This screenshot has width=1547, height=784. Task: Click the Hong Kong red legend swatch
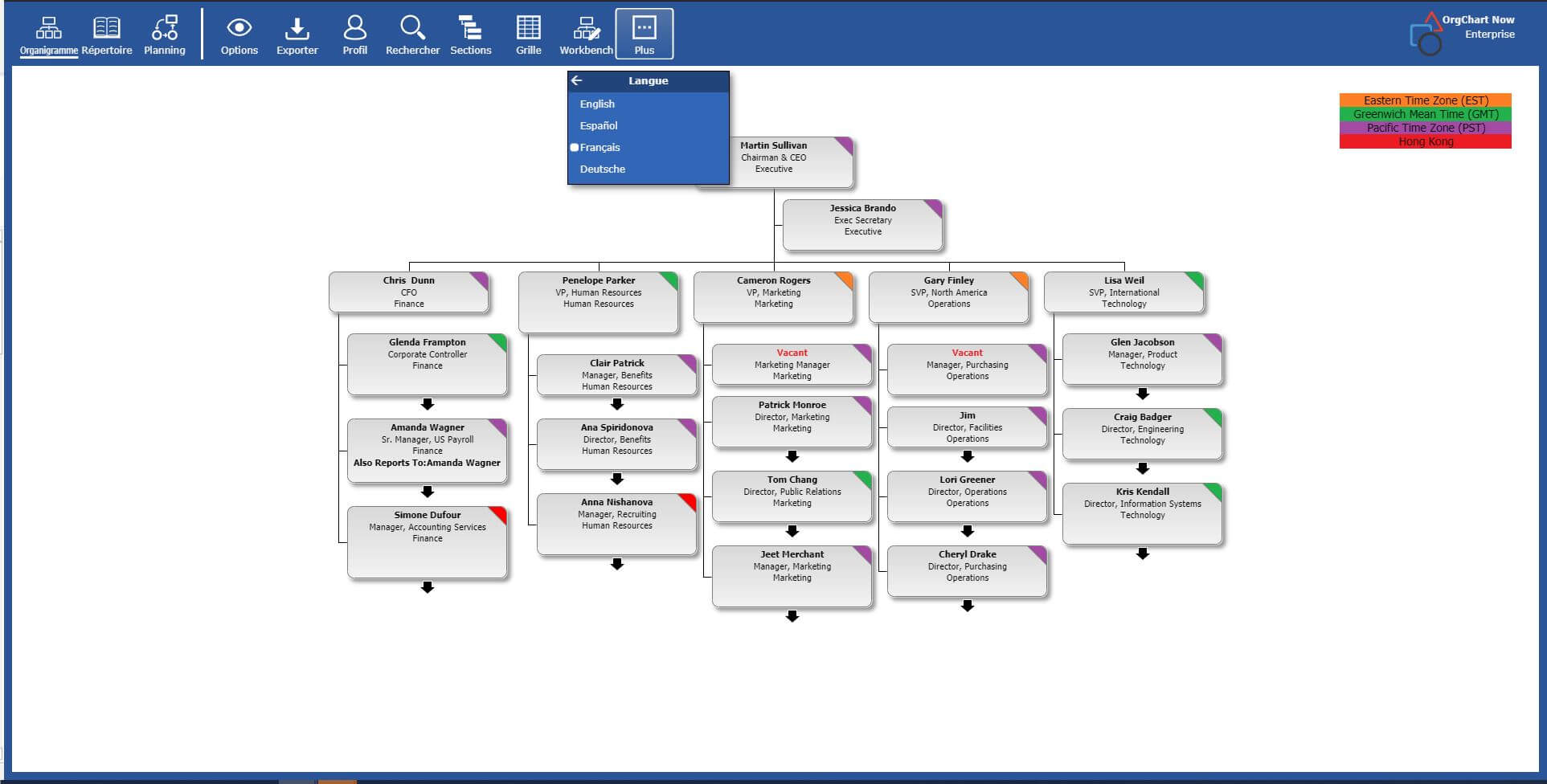(x=1425, y=142)
